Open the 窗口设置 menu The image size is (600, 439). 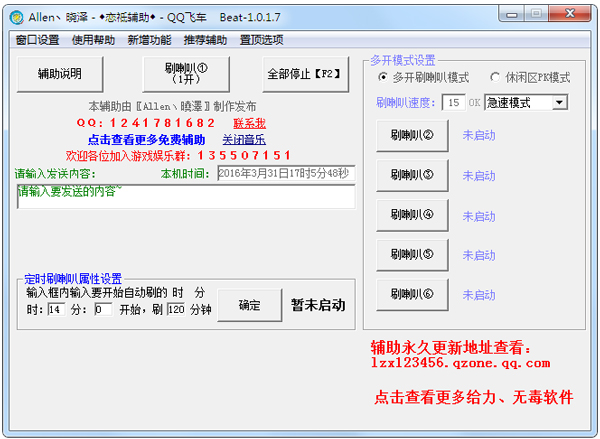pyautogui.click(x=38, y=40)
